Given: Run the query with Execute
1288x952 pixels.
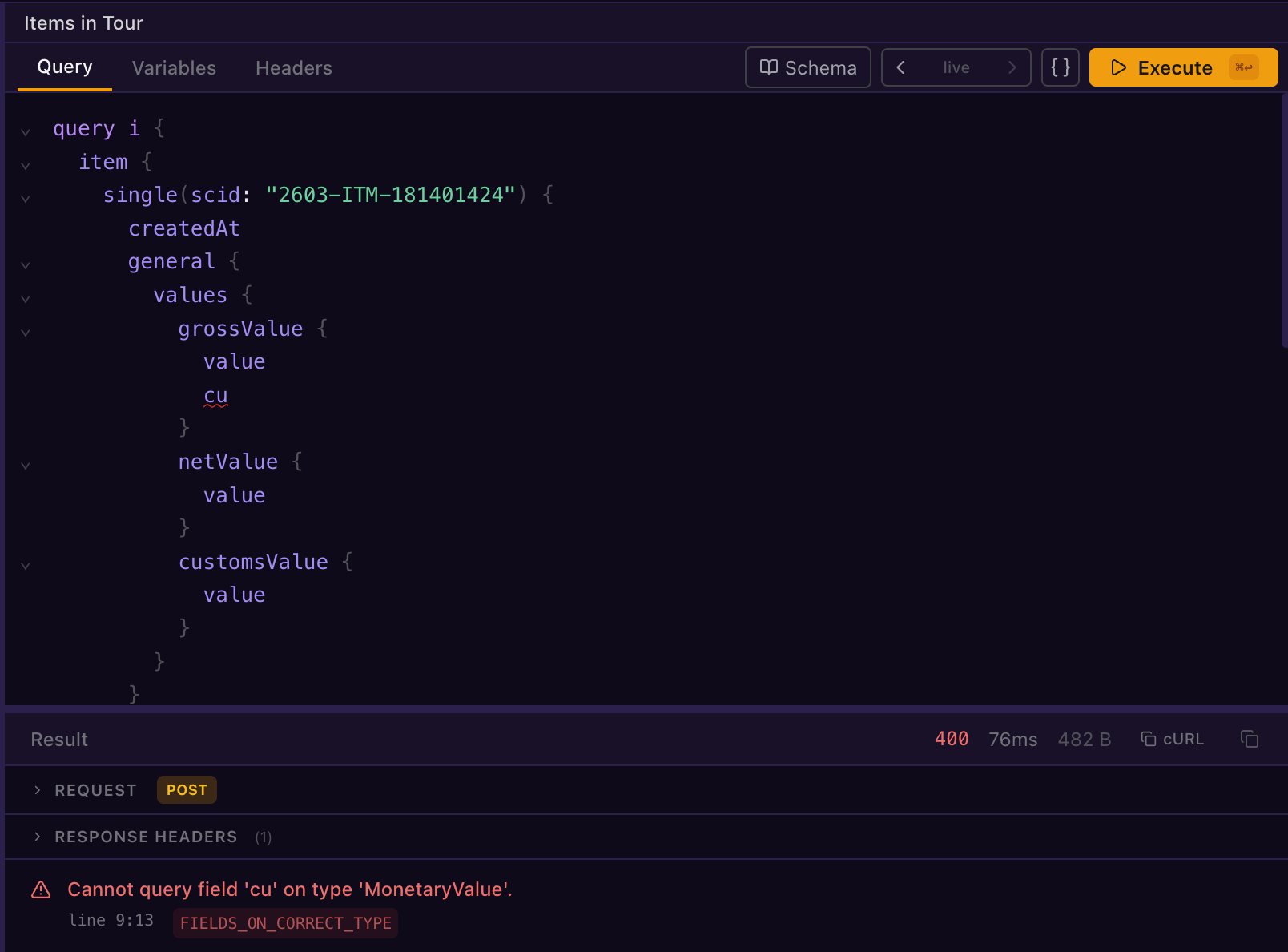Looking at the screenshot, I should pyautogui.click(x=1161, y=67).
